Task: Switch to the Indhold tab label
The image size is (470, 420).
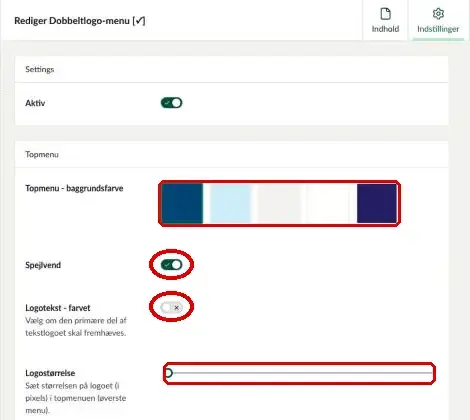Action: 385,29
